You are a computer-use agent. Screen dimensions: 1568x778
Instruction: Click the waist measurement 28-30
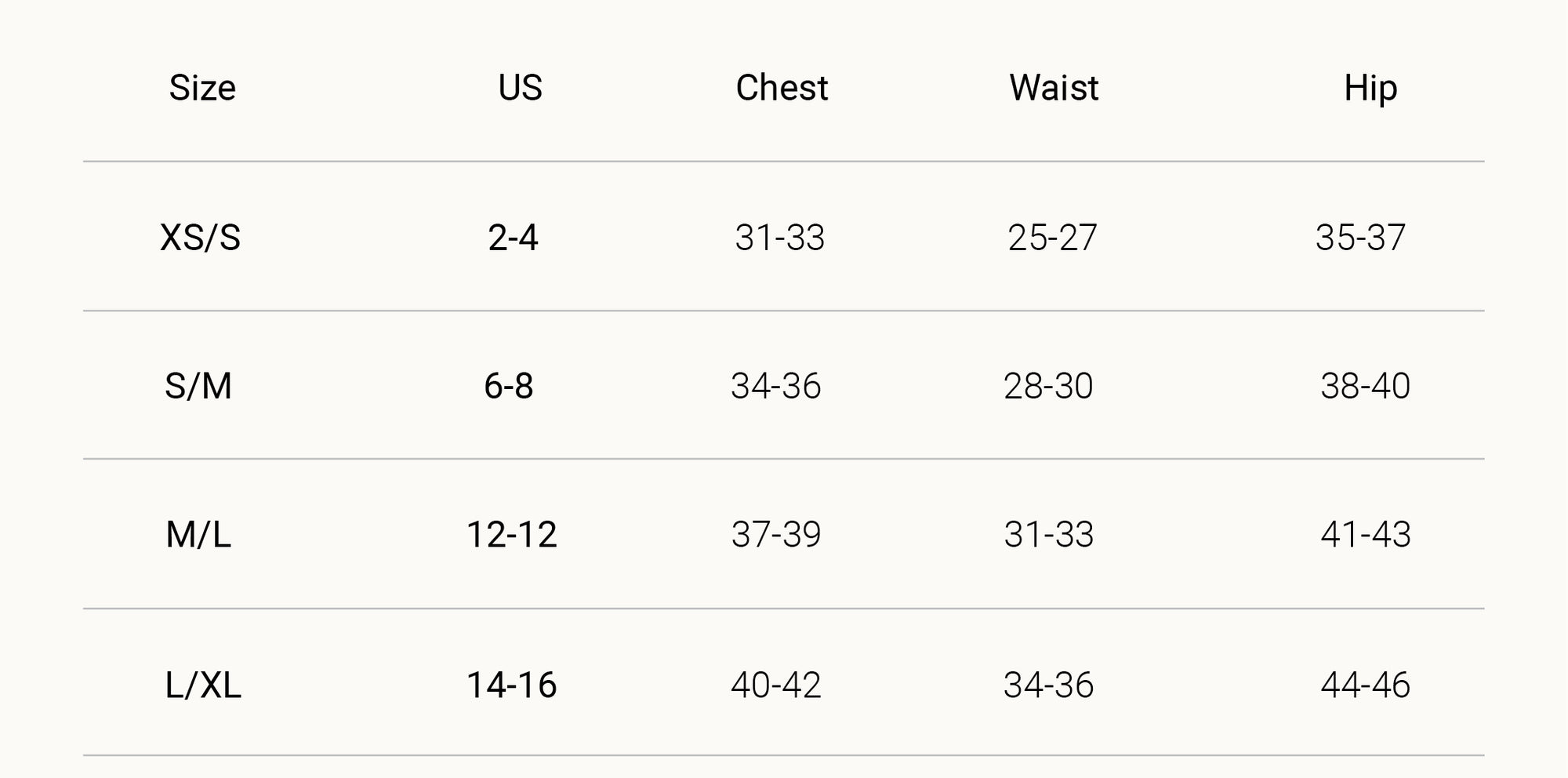[x=1048, y=386]
